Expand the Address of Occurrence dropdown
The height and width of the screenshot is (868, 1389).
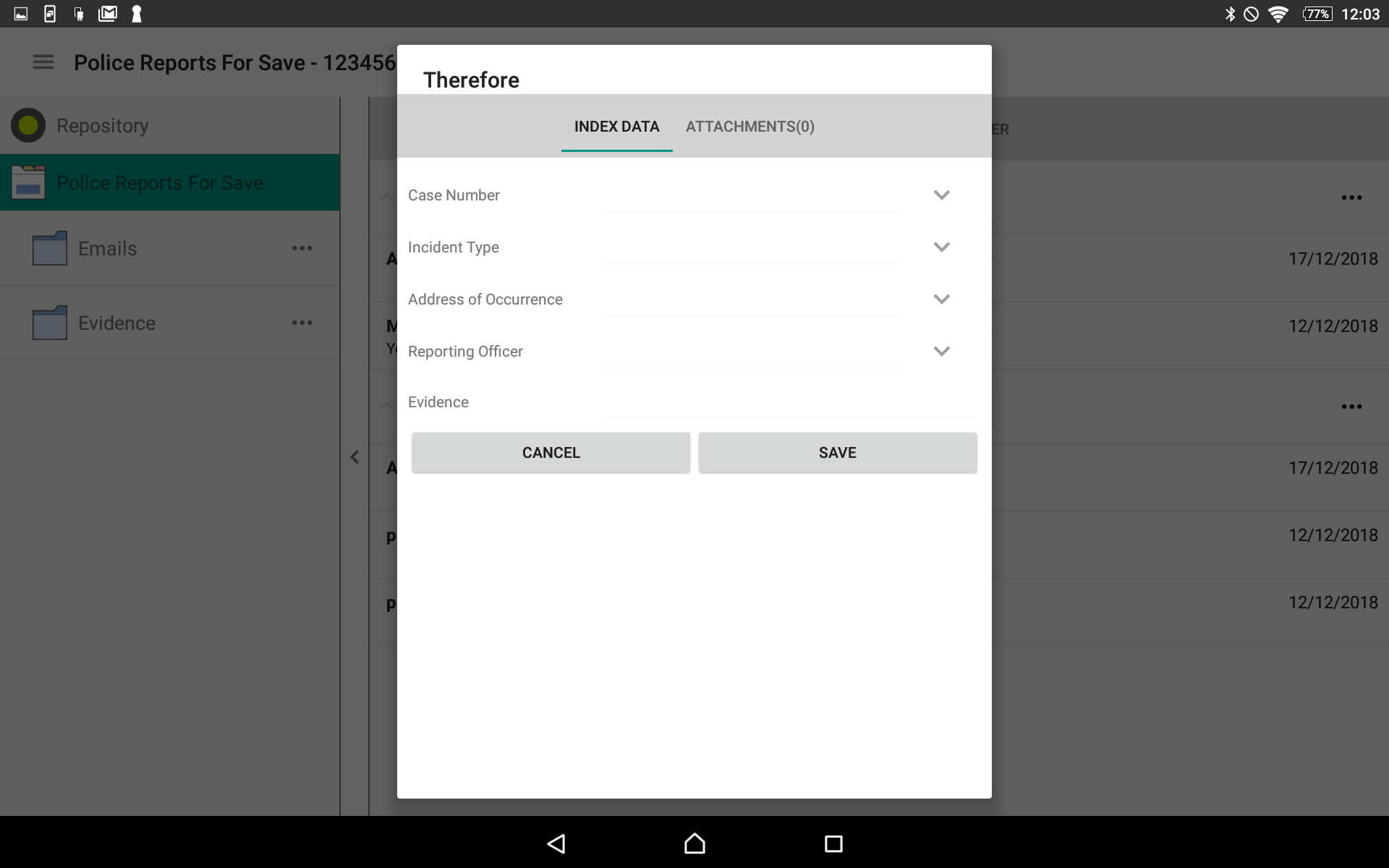tap(941, 299)
